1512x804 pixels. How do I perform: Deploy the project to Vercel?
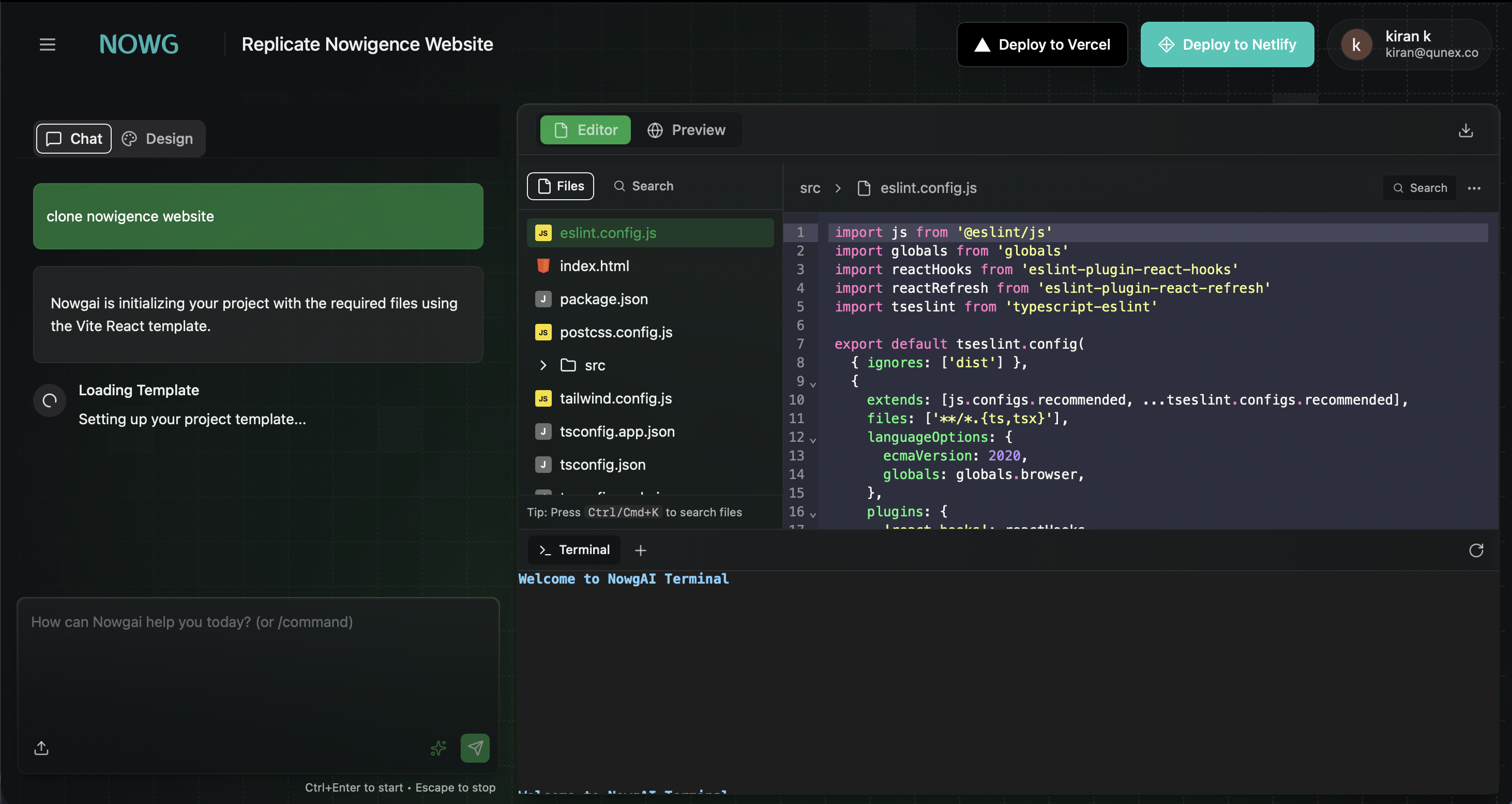[1041, 44]
